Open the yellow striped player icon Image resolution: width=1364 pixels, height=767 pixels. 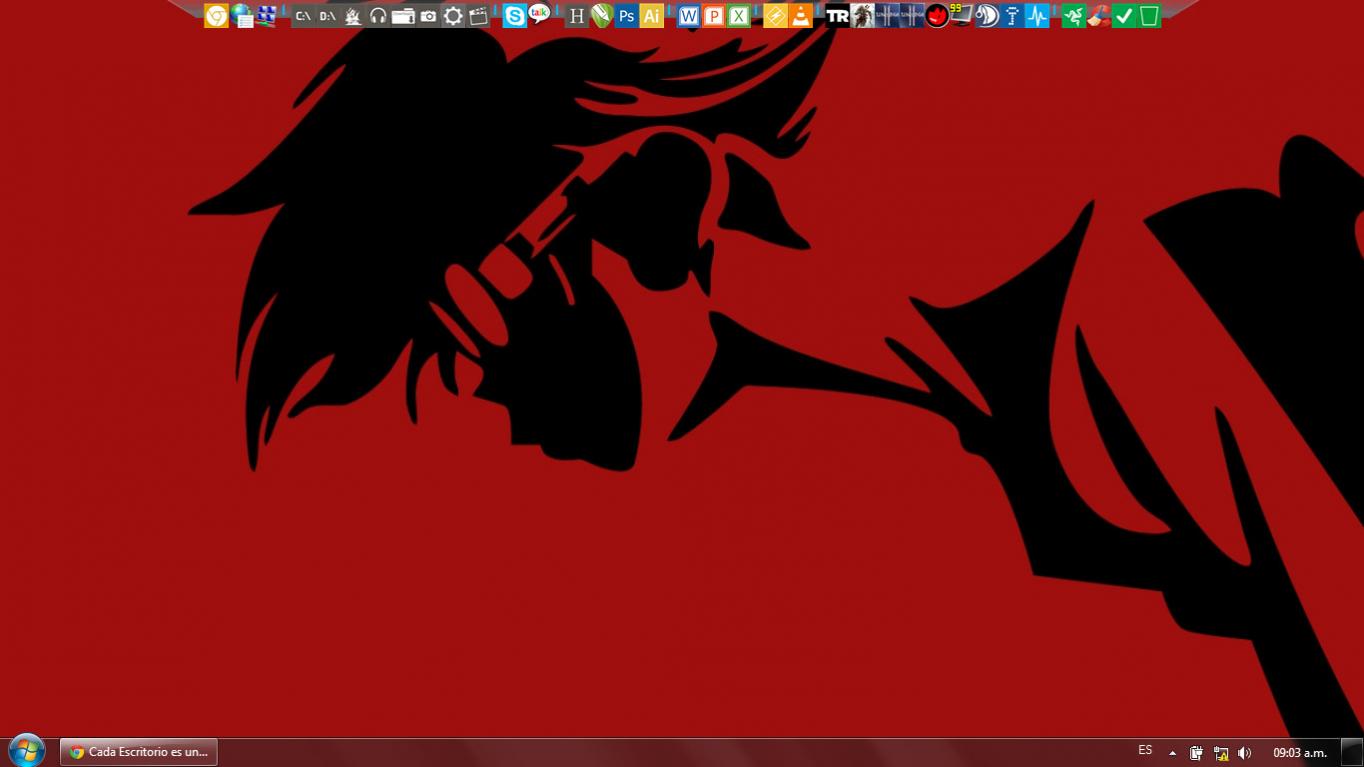[775, 16]
